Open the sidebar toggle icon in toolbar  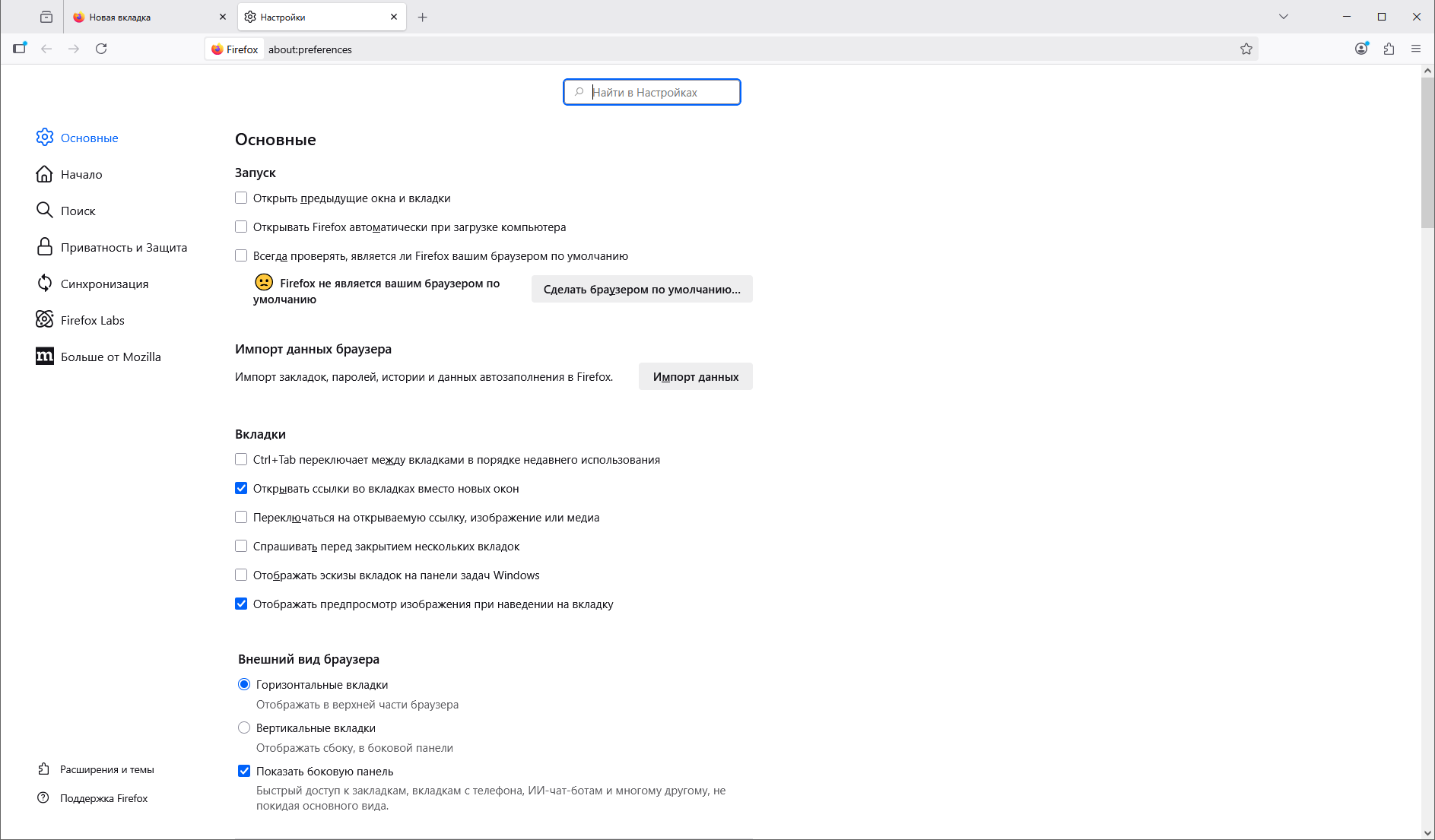(x=20, y=49)
